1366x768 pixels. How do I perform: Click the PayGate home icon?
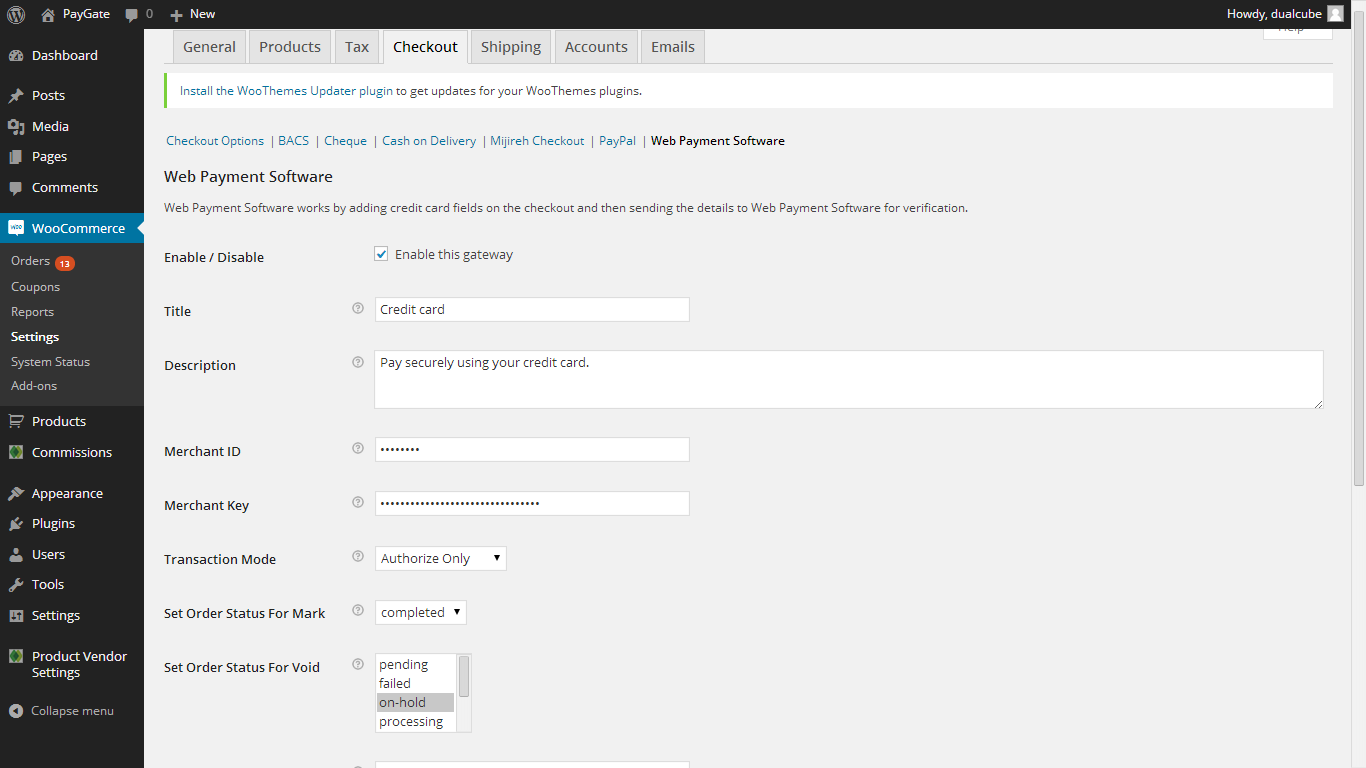[48, 14]
